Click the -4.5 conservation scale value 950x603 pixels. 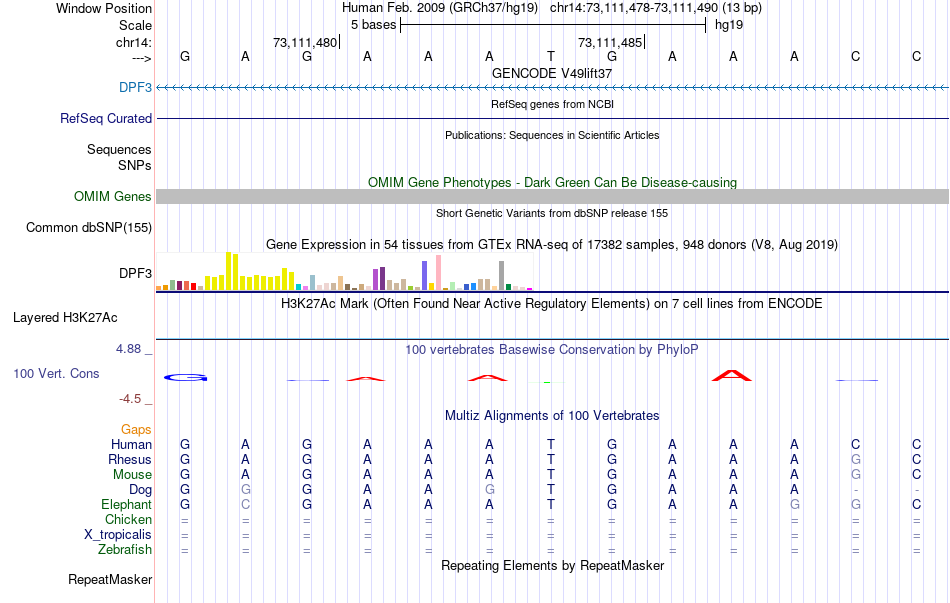(x=130, y=399)
